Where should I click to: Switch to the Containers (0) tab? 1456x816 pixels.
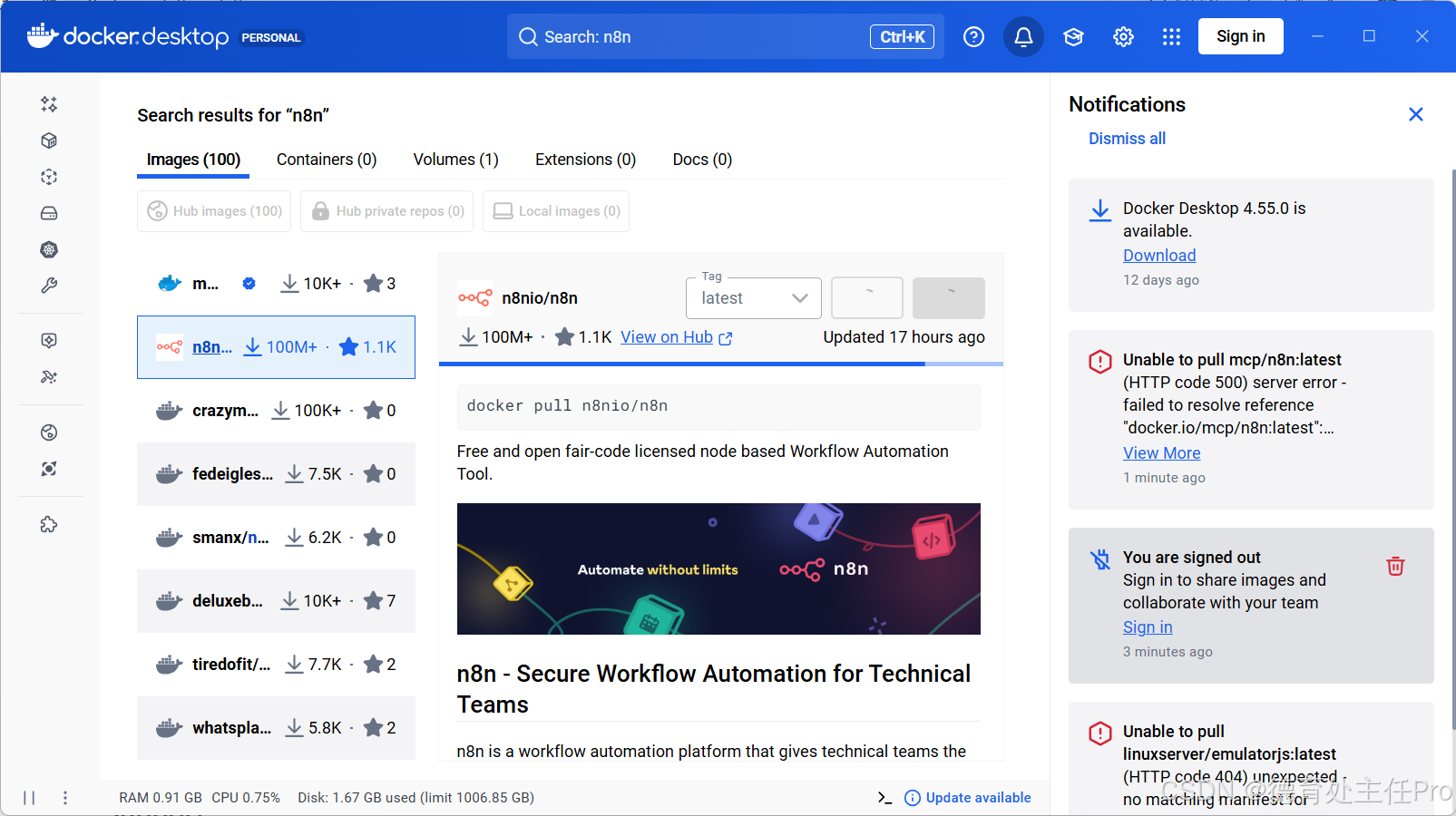(327, 160)
